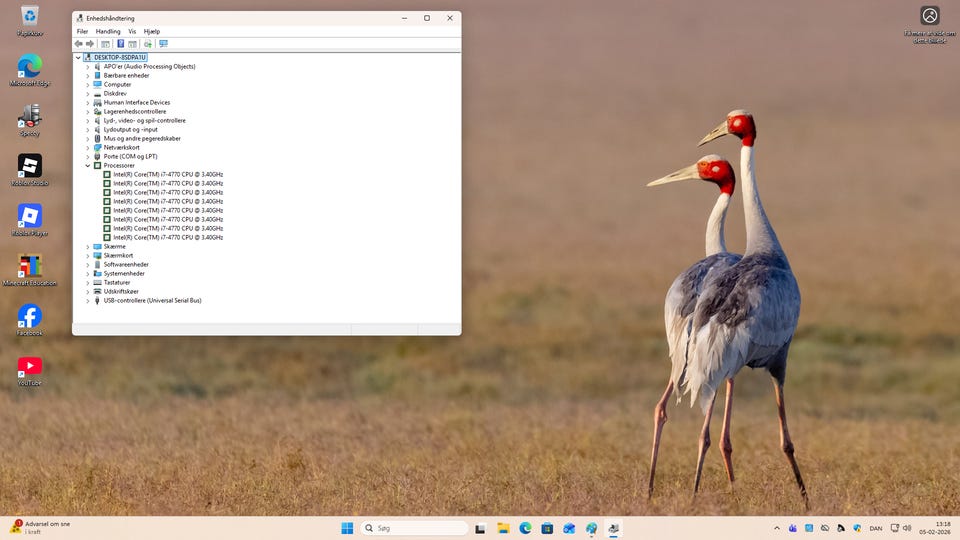Open the Handling menu

(108, 31)
